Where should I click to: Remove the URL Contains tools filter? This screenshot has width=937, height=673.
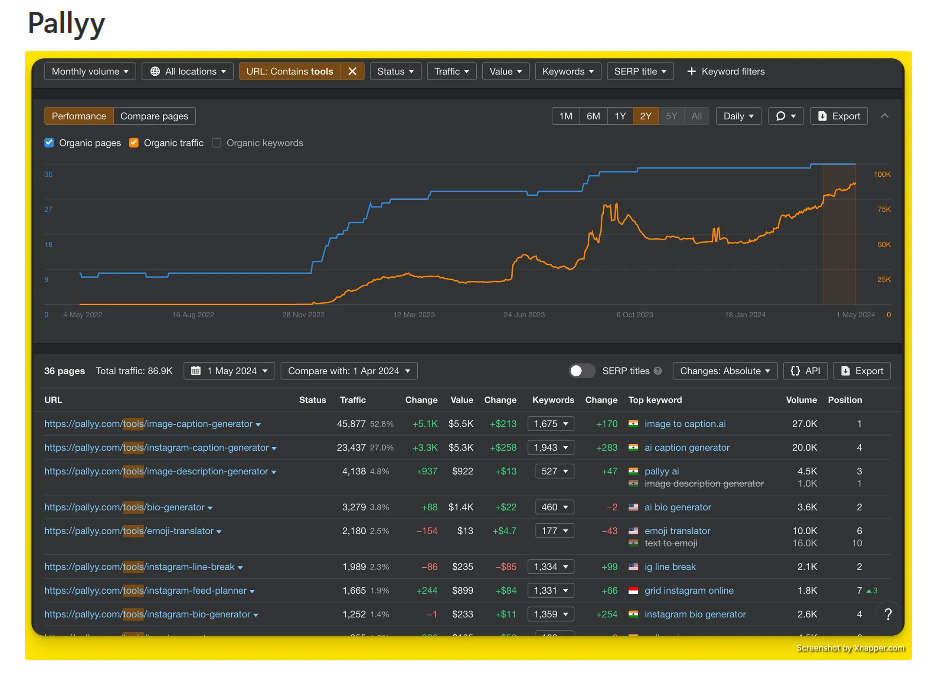[352, 72]
